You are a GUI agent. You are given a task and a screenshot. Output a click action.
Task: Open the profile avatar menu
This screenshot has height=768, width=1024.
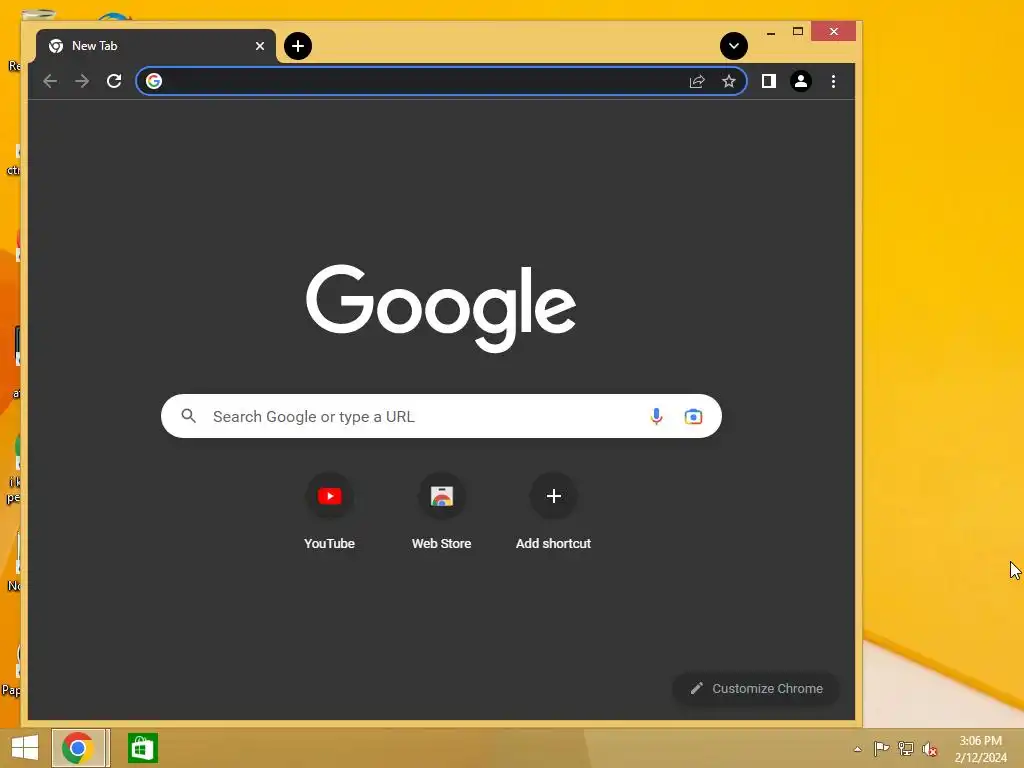click(801, 81)
